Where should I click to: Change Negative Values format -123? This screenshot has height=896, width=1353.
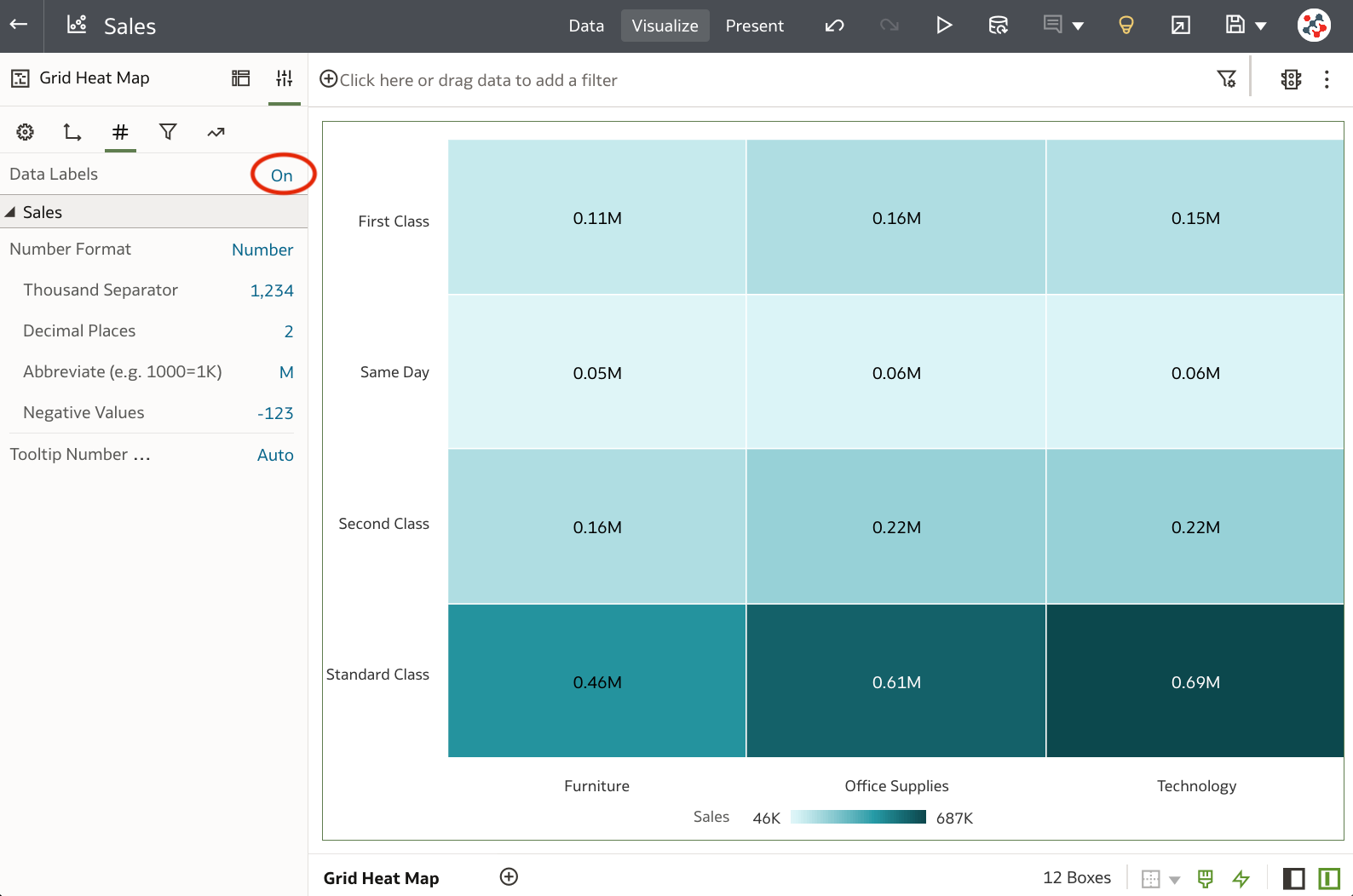tap(275, 413)
